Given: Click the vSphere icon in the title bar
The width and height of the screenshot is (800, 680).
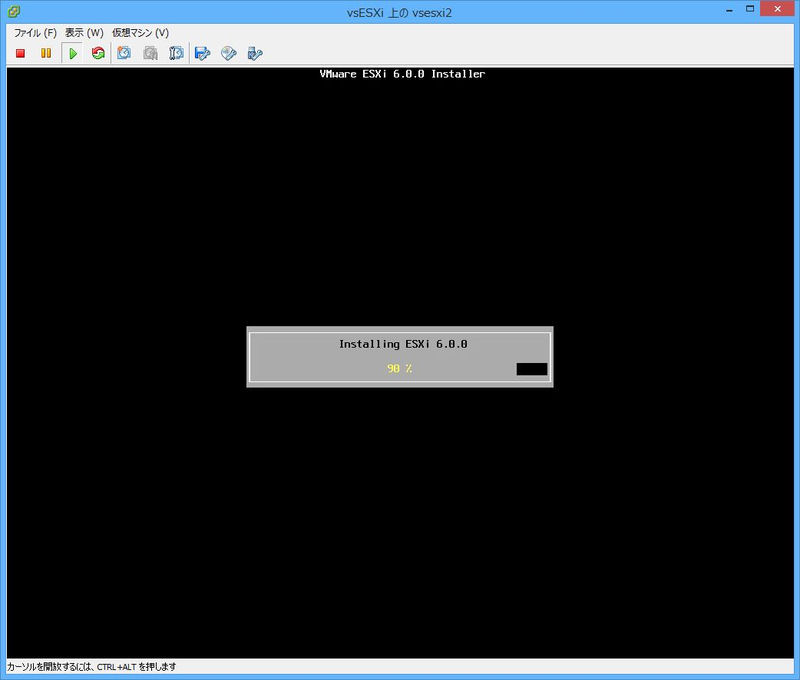Looking at the screenshot, I should click(x=14, y=11).
